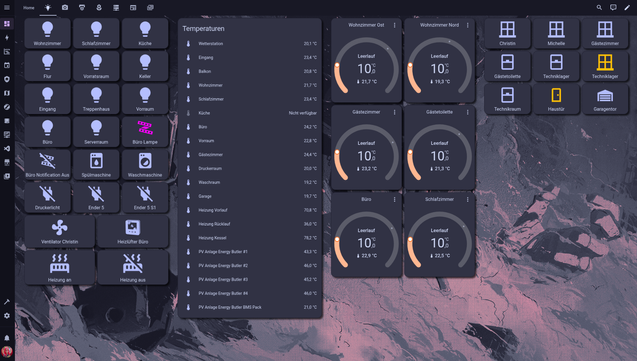Open Overview dashboard icon in sidebar
Image resolution: width=637 pixels, height=361 pixels.
tap(7, 24)
